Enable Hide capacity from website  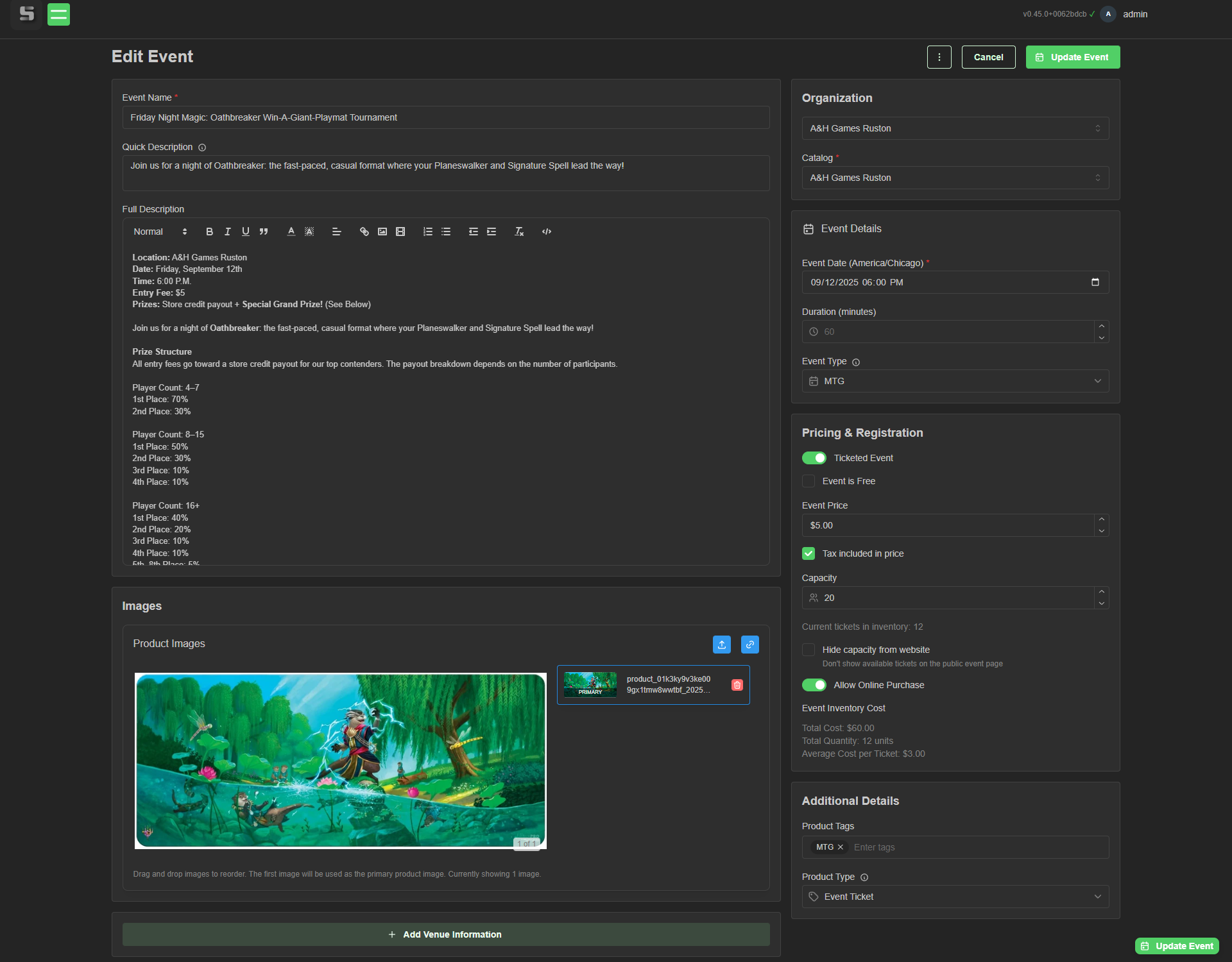[x=808, y=650]
